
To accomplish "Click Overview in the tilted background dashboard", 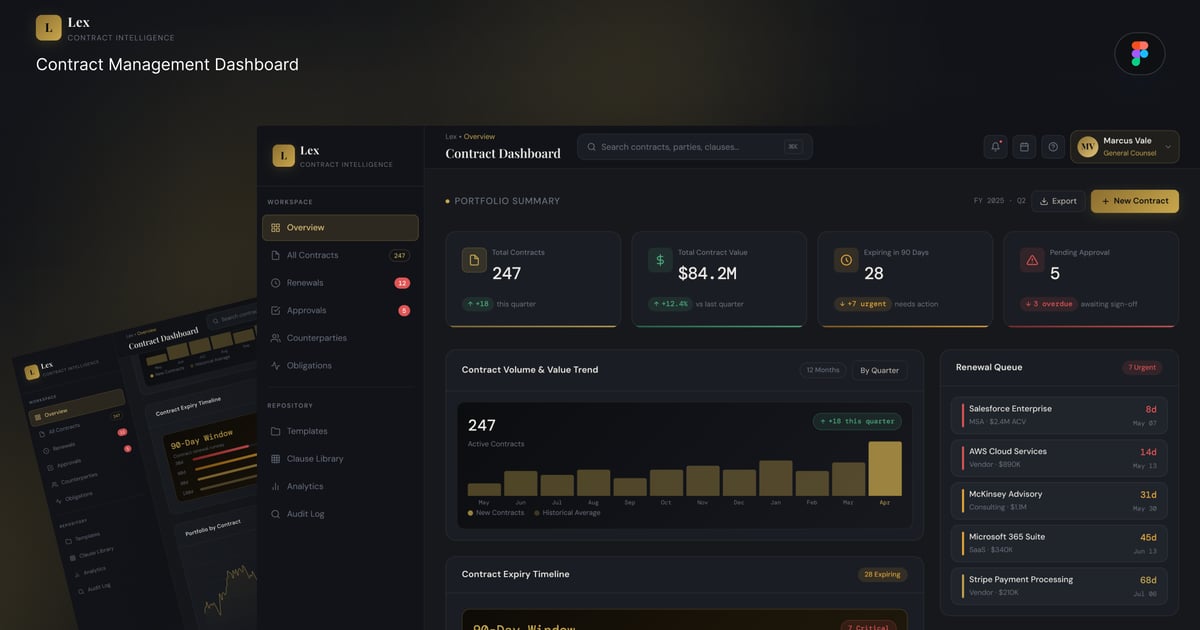I will coord(75,409).
